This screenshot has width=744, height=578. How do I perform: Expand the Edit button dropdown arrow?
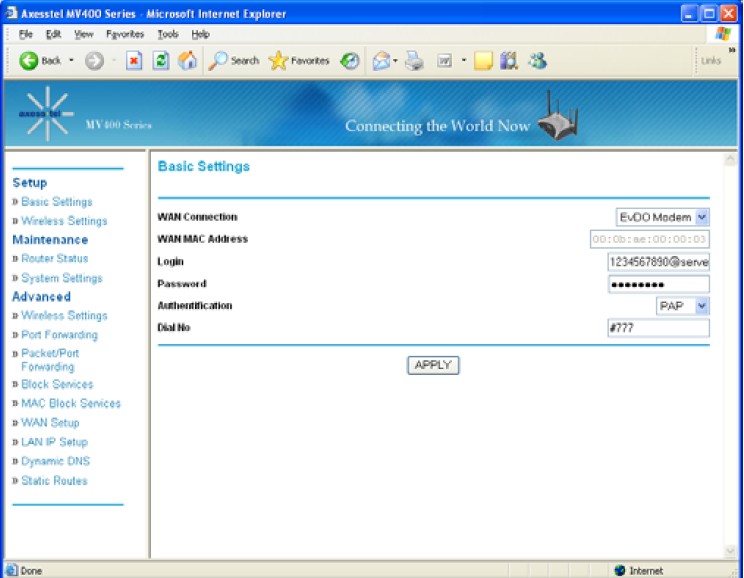click(464, 60)
